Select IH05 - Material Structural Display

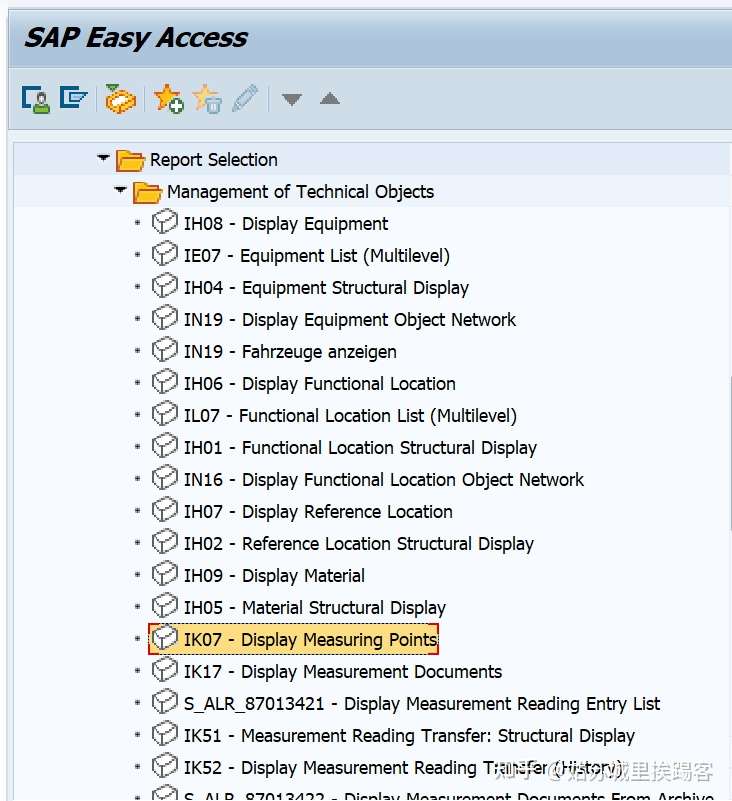click(315, 608)
